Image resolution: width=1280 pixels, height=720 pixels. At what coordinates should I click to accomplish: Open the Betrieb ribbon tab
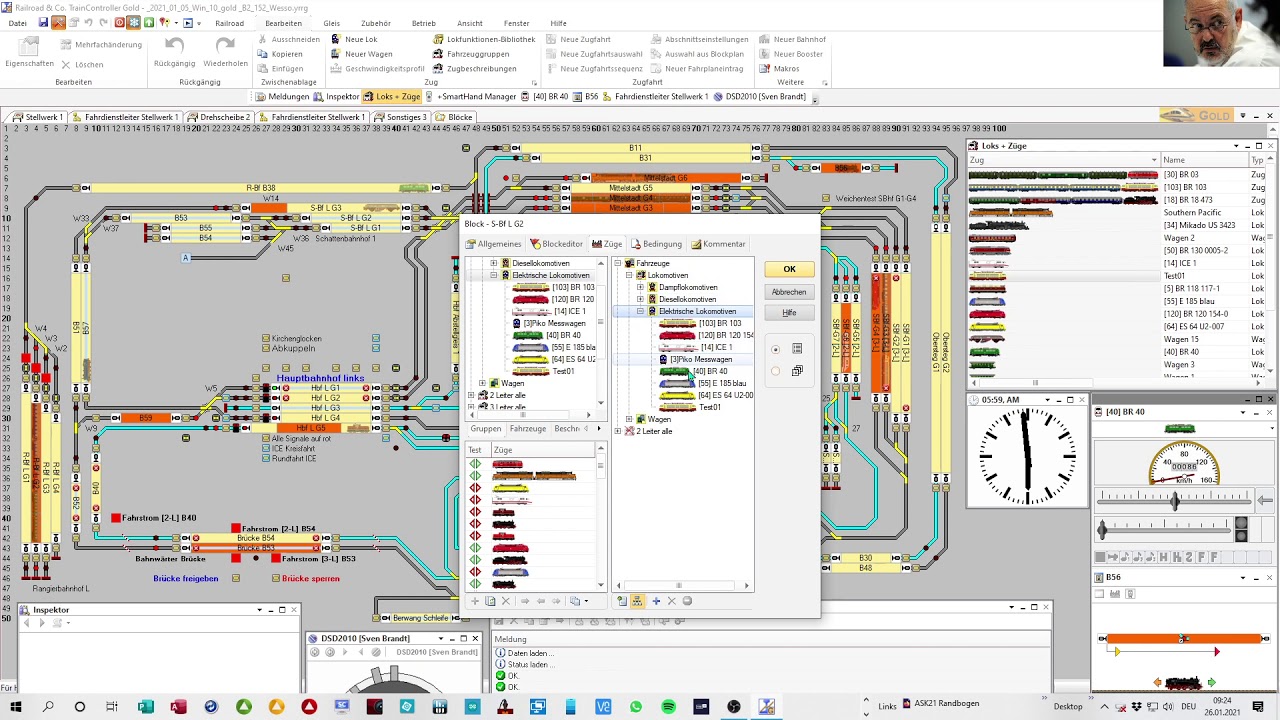[423, 23]
